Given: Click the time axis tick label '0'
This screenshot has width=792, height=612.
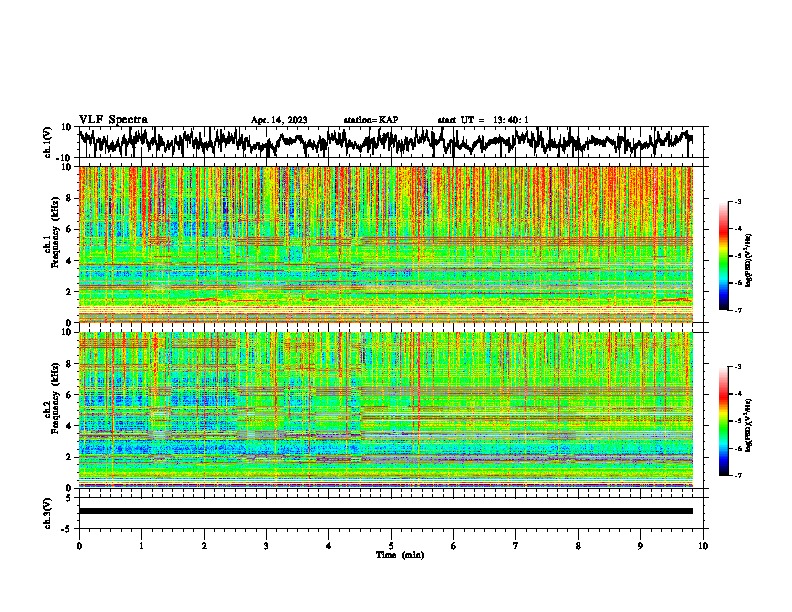Looking at the screenshot, I should 79,546.
